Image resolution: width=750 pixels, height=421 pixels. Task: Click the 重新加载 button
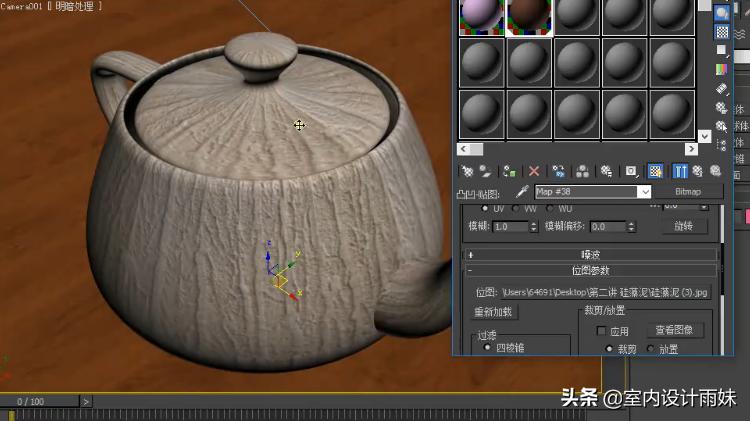pyautogui.click(x=493, y=312)
